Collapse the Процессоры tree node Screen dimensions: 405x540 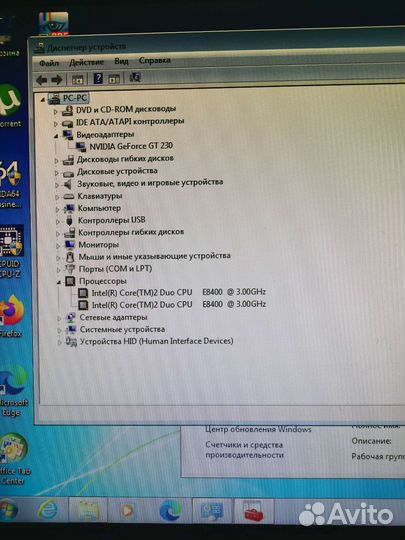pos(59,282)
